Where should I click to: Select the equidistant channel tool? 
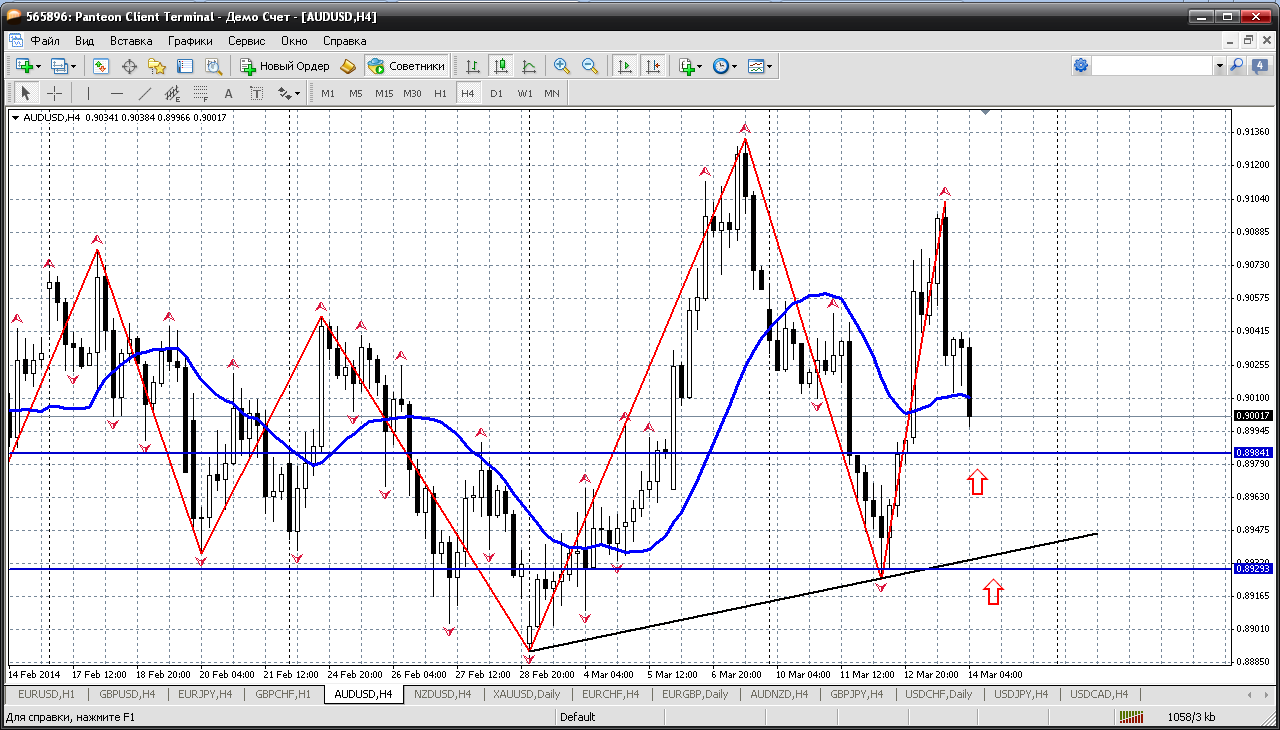(x=173, y=93)
